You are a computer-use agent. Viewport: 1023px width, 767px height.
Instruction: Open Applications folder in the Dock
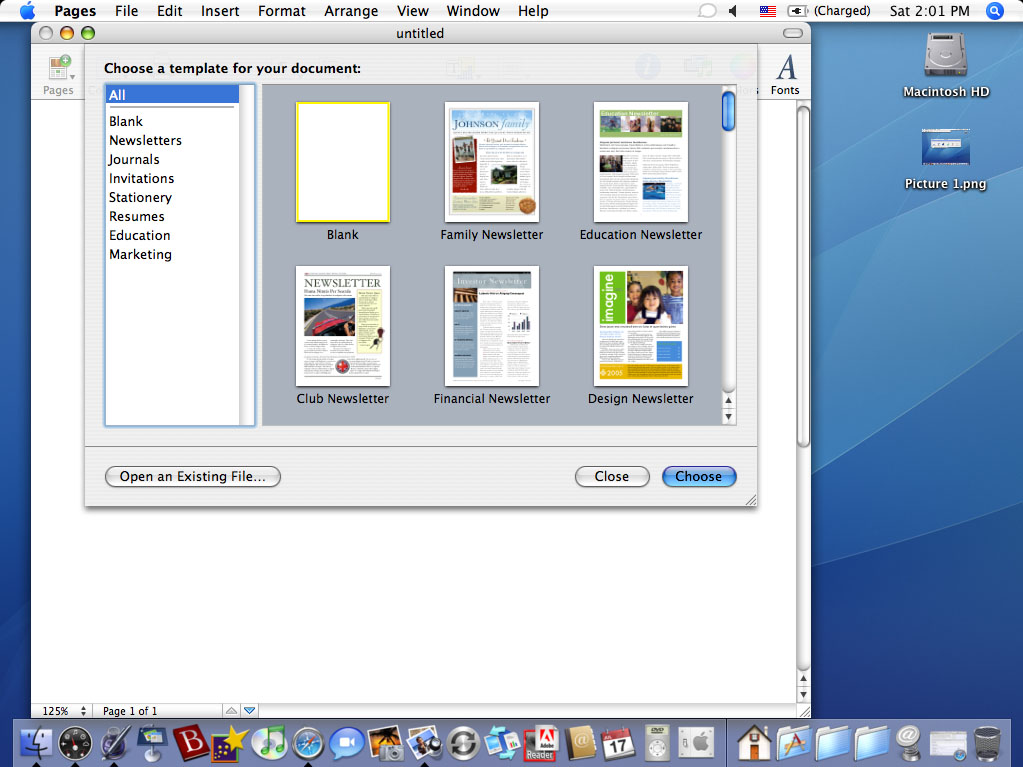[x=793, y=744]
